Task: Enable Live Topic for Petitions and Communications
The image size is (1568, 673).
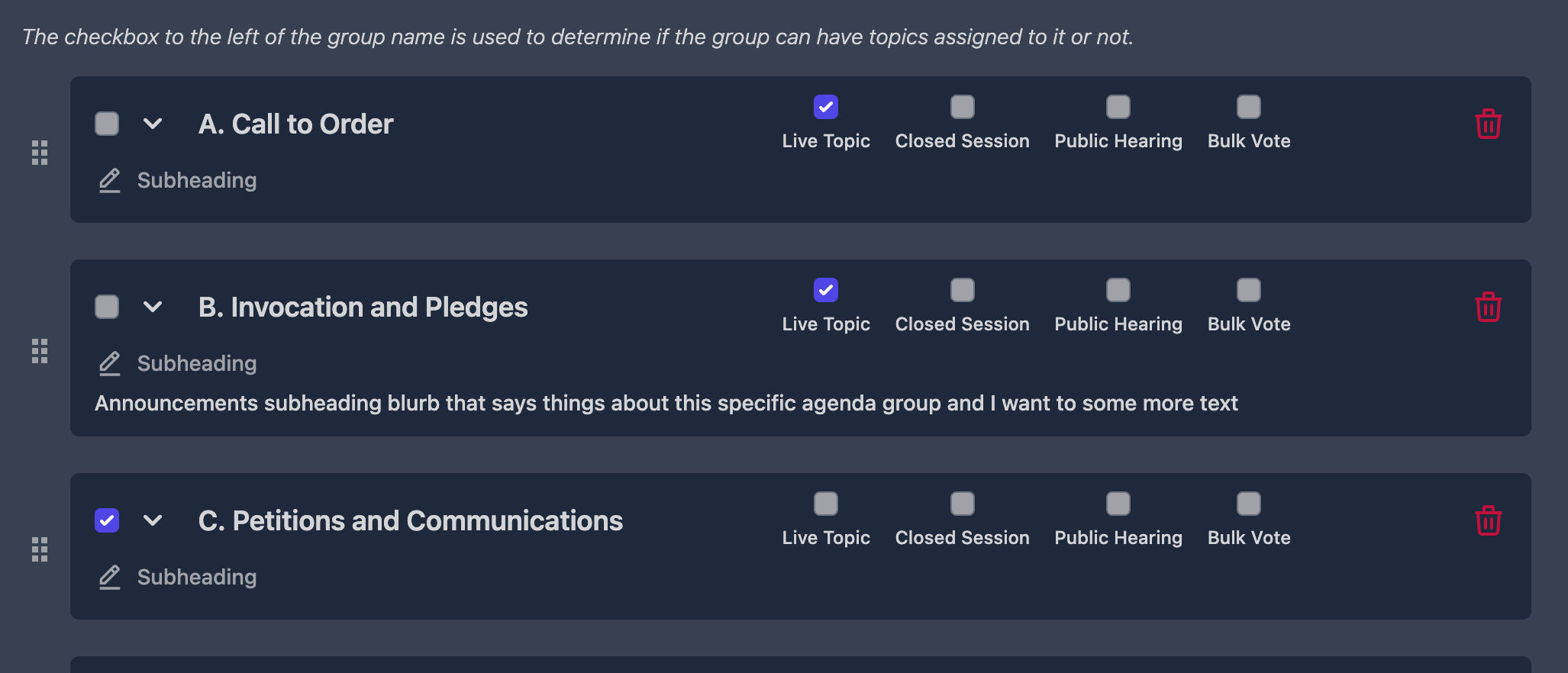Action: [x=826, y=504]
